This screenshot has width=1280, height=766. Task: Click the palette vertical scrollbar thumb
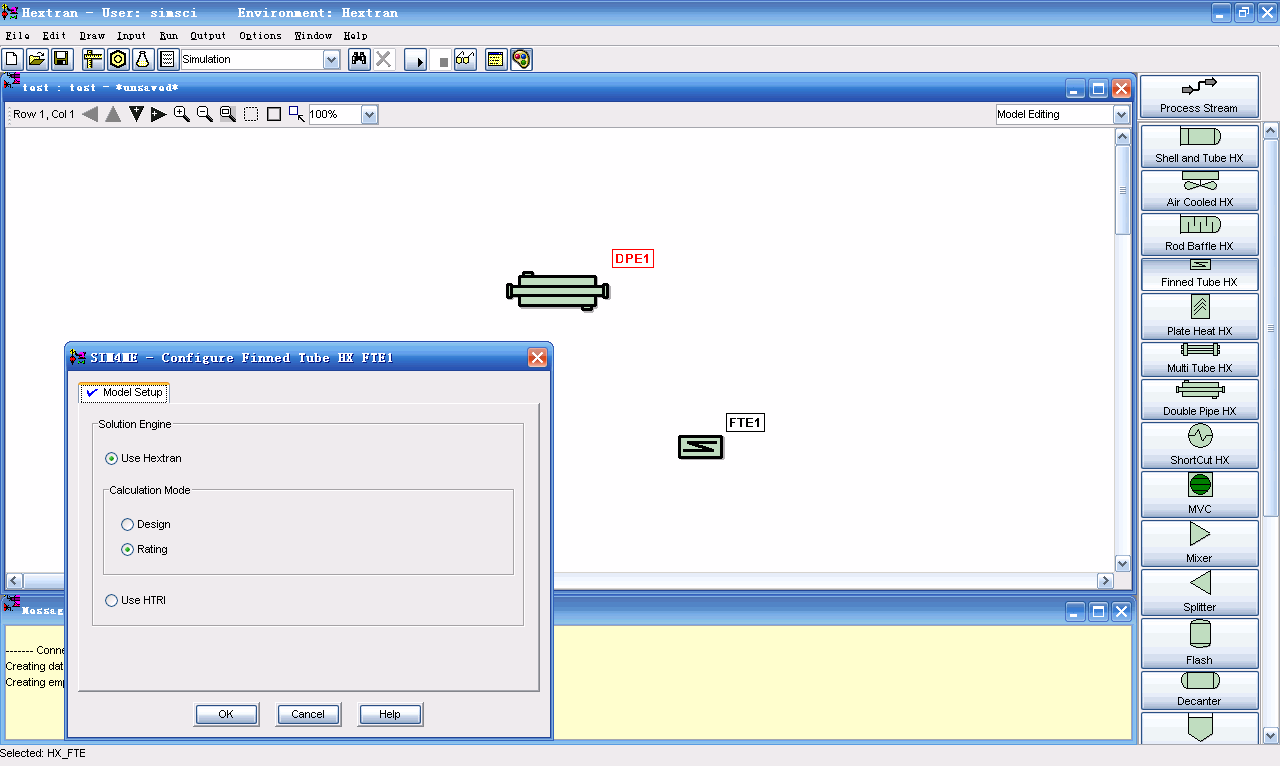point(1271,327)
